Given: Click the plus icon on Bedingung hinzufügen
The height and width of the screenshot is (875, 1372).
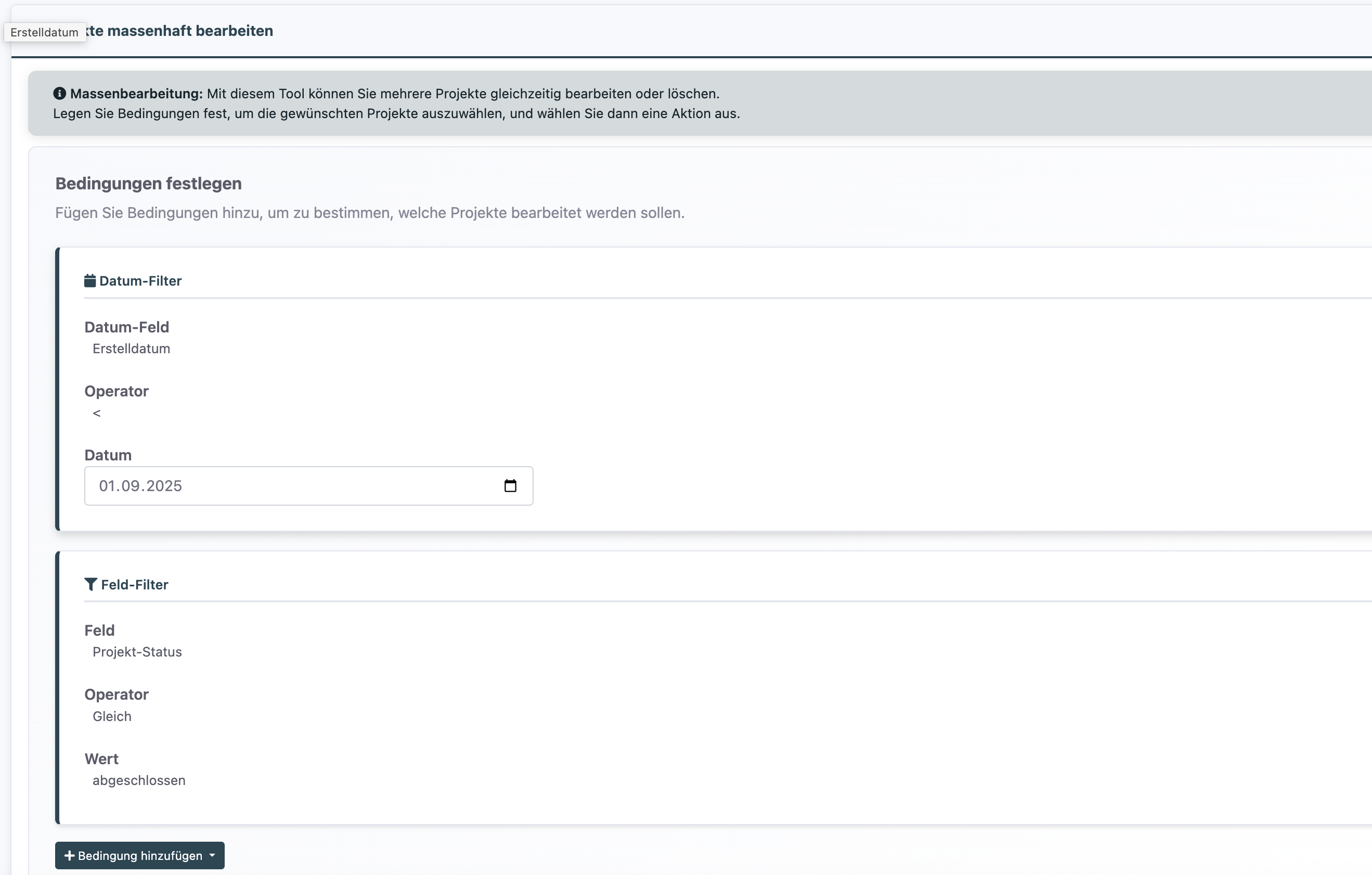Looking at the screenshot, I should click(x=70, y=856).
